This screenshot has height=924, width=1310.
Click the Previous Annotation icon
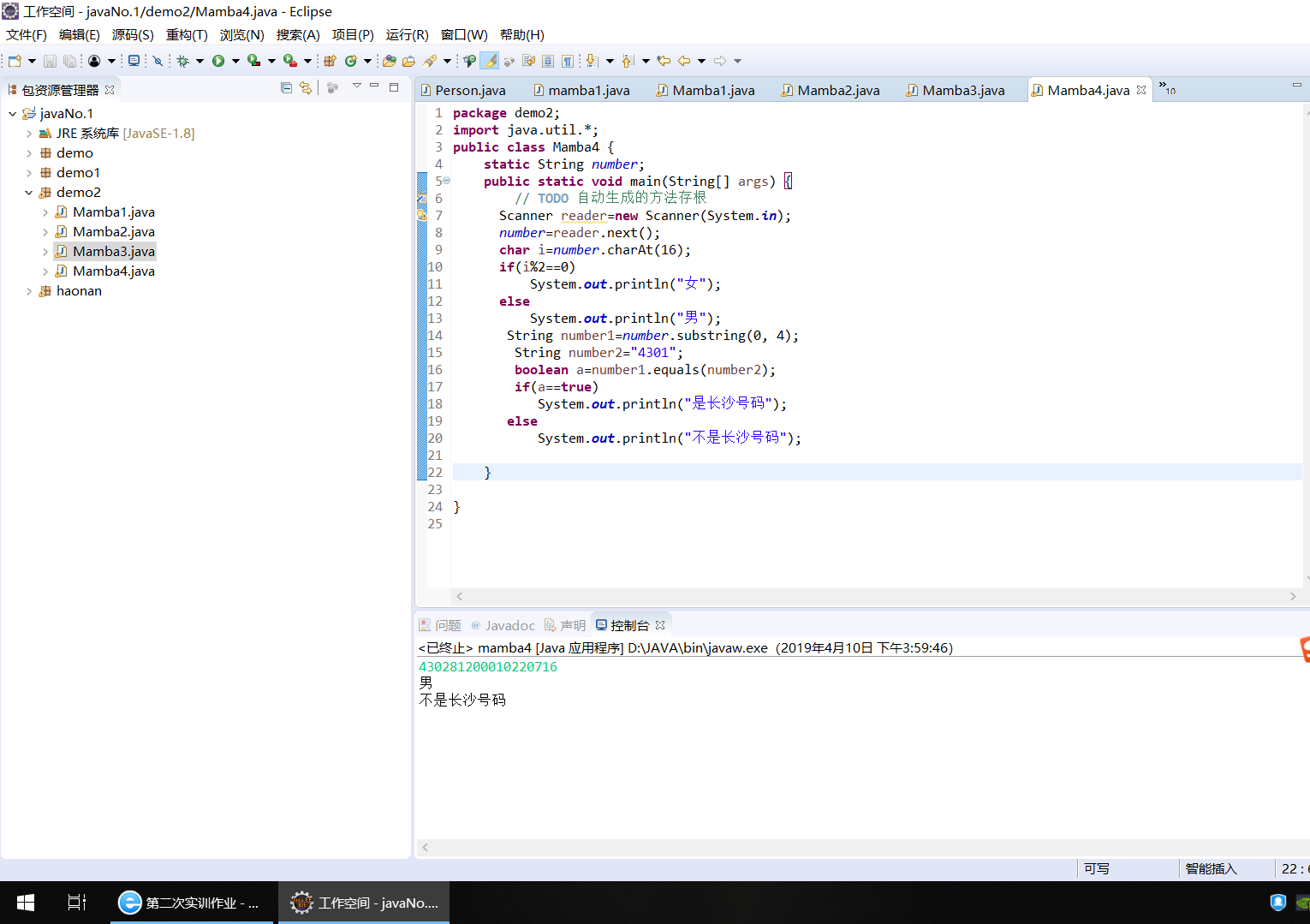(628, 61)
